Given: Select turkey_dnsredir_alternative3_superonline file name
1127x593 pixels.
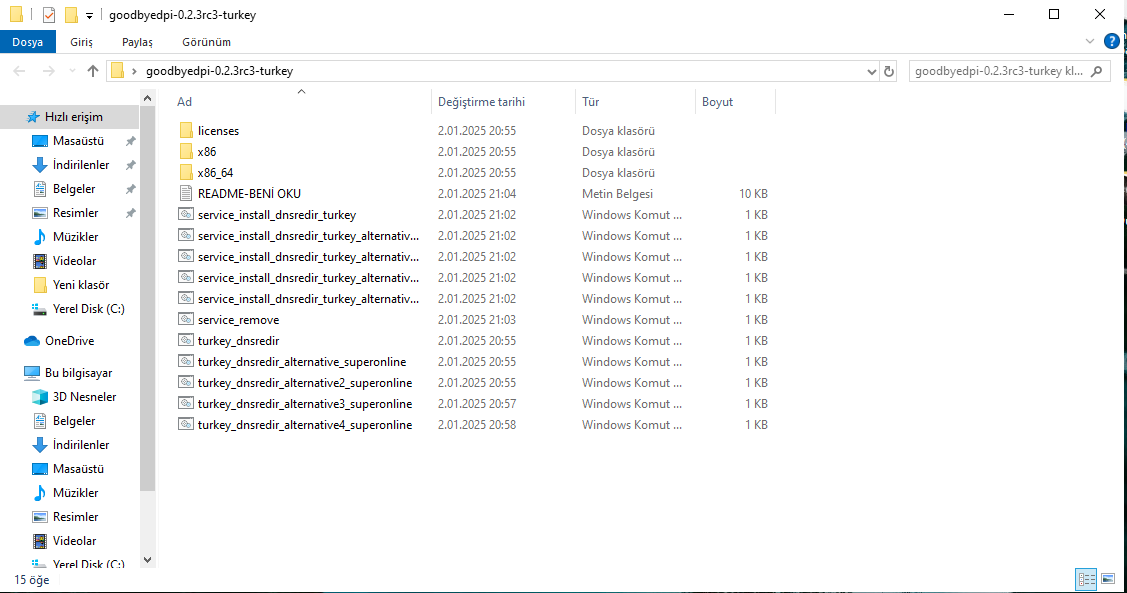Looking at the screenshot, I should 305,403.
